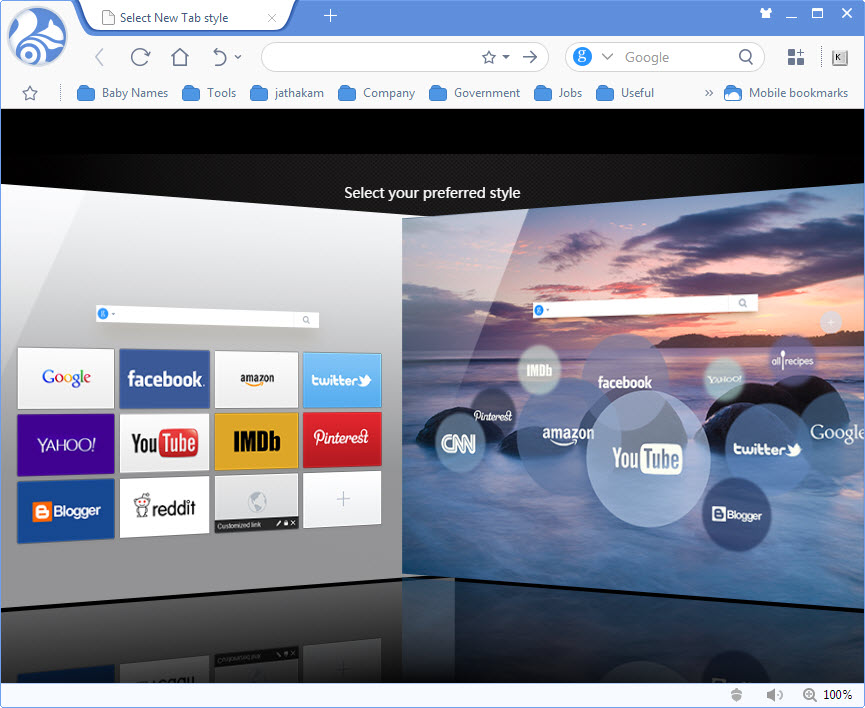Click the YAHOO! tile in grid style

(66, 444)
